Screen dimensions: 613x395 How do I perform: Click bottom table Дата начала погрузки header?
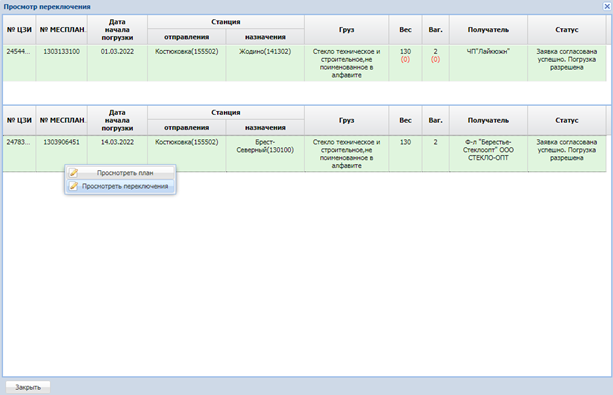coord(117,120)
